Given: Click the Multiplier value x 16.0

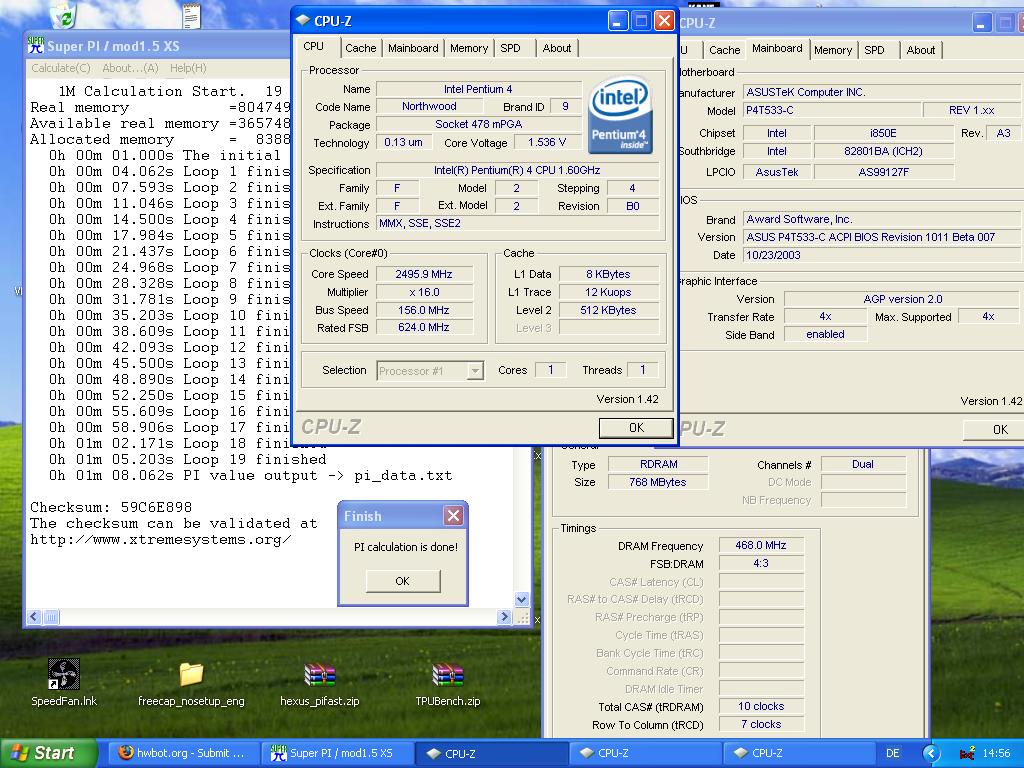Looking at the screenshot, I should (x=424, y=293).
